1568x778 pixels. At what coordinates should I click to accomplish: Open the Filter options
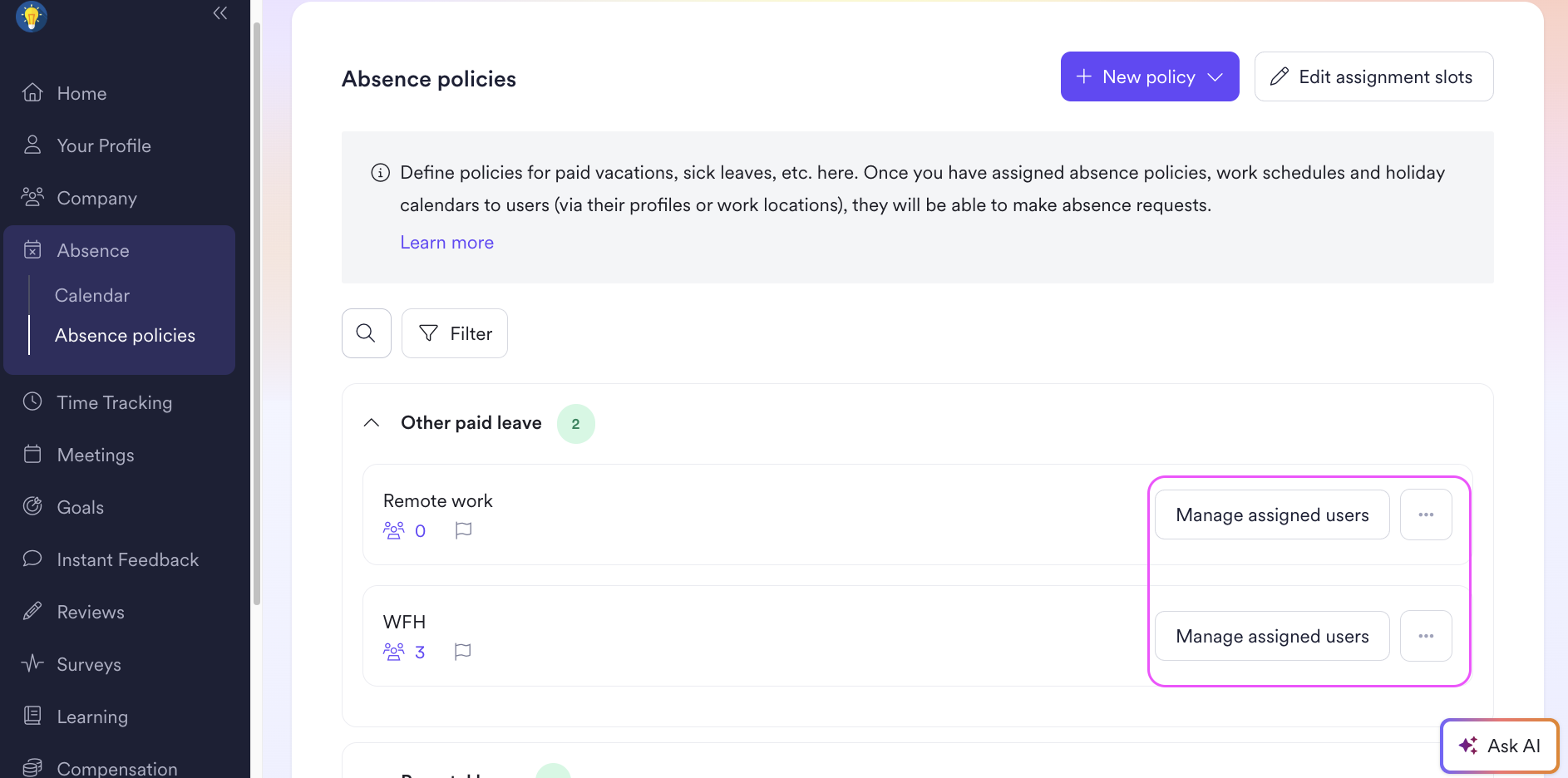tap(455, 333)
